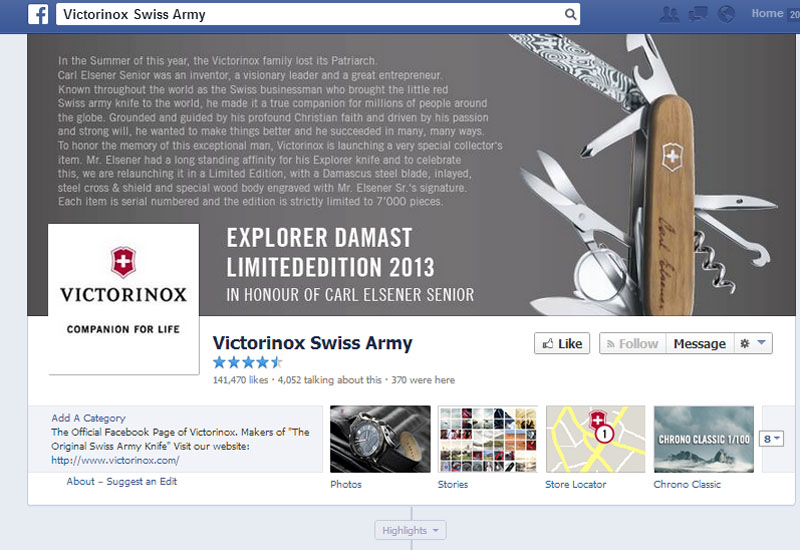
Task: Open the Stories collage thumbnail
Action: tap(488, 439)
